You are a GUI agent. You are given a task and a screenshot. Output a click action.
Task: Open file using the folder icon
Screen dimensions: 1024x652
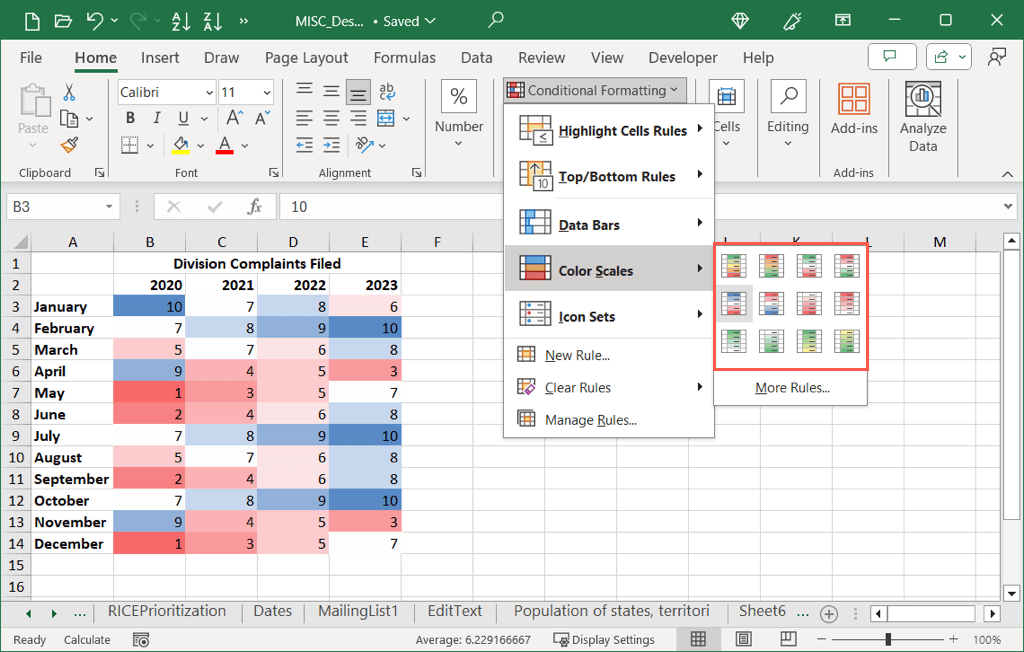pos(63,21)
